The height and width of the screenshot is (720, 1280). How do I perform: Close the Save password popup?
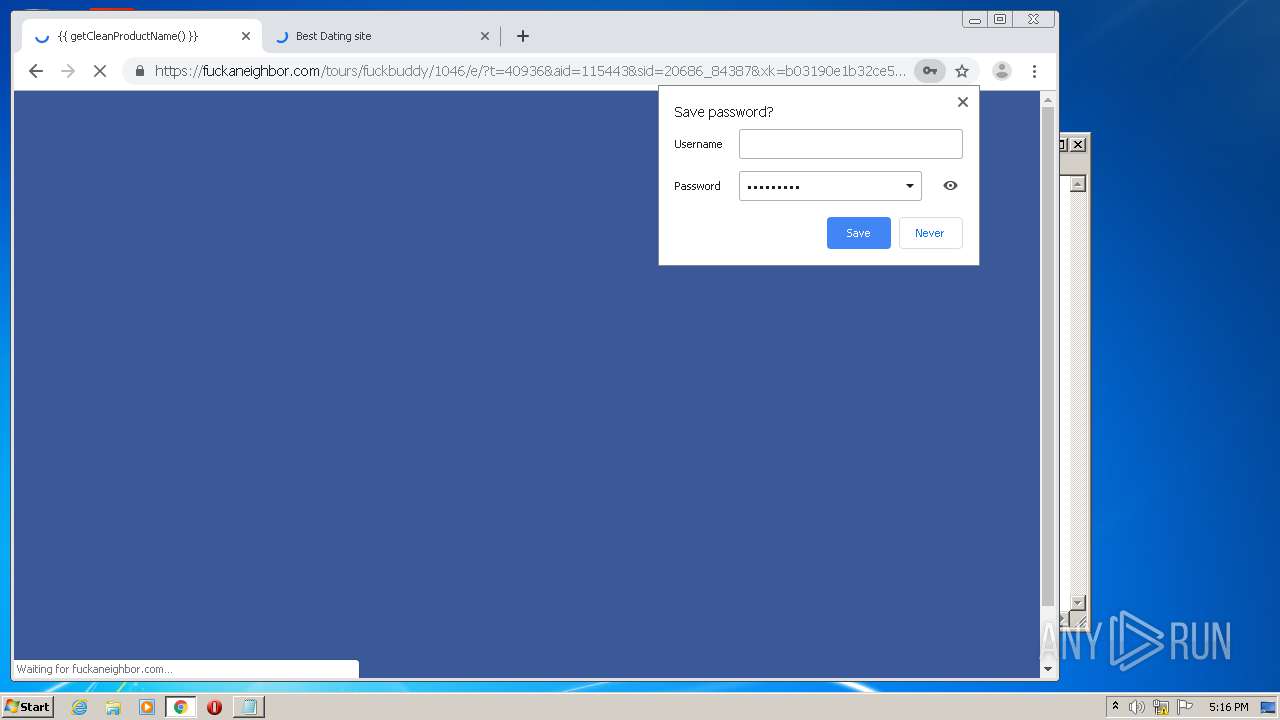[963, 102]
